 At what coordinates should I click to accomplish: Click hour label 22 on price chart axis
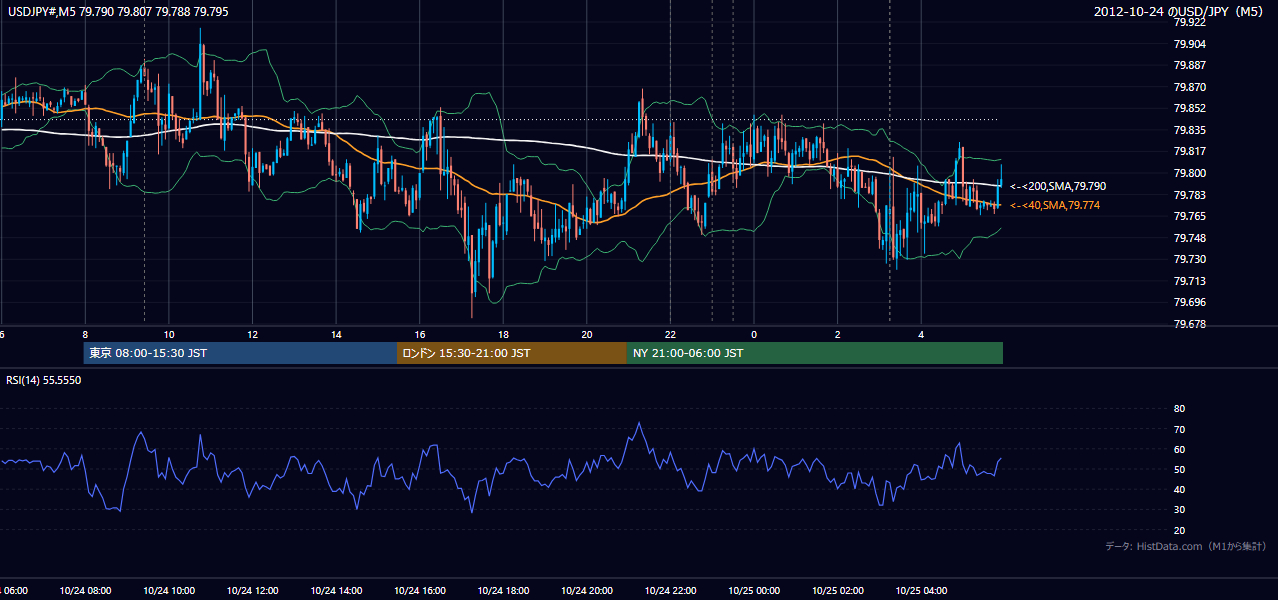point(671,334)
